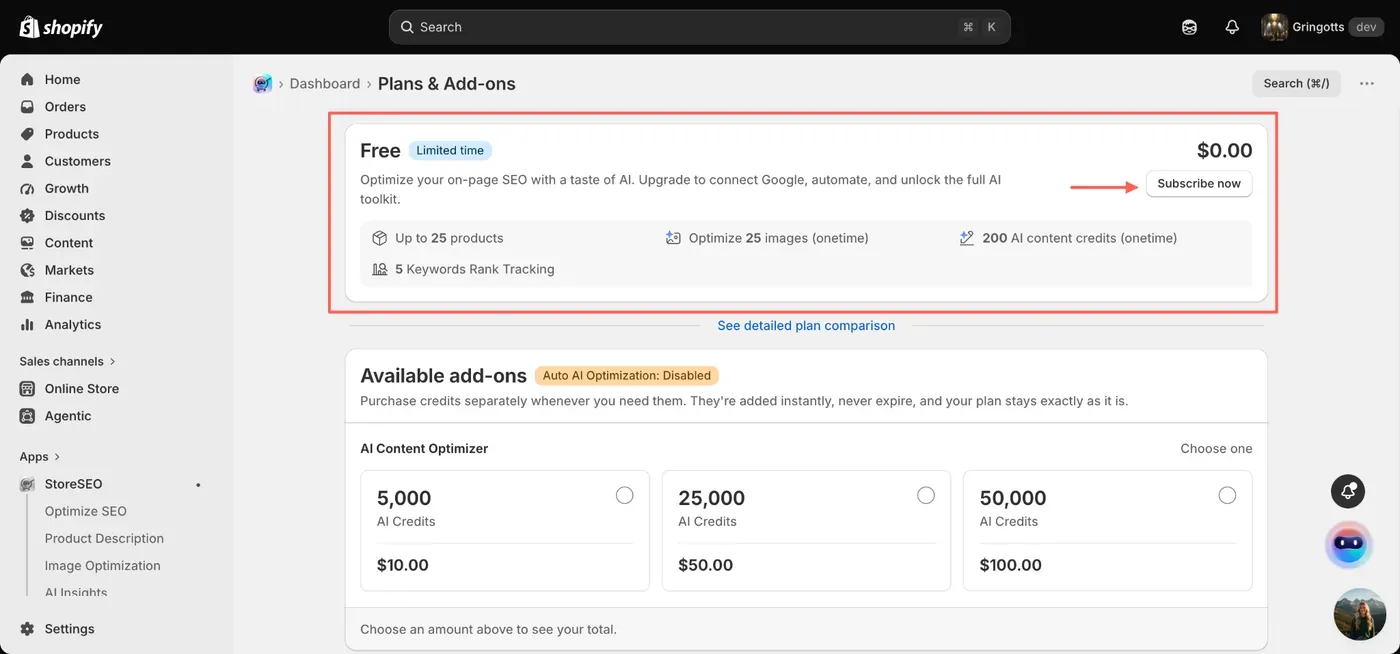Click the Growth target icon
This screenshot has width=1400, height=654.
coord(27,188)
